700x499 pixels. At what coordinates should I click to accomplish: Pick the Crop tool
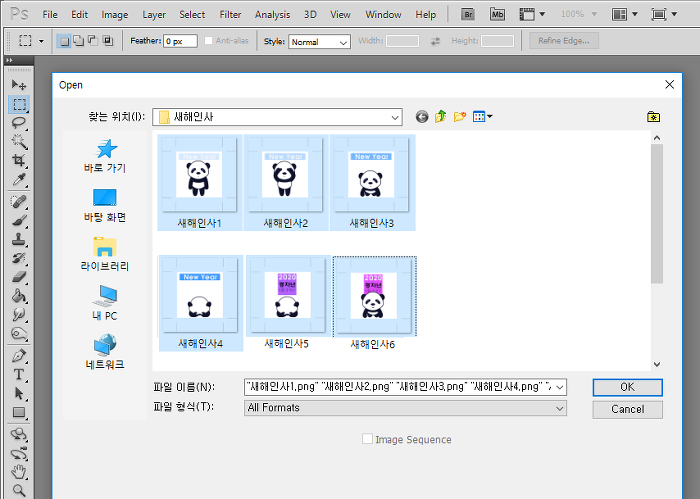[x=18, y=160]
